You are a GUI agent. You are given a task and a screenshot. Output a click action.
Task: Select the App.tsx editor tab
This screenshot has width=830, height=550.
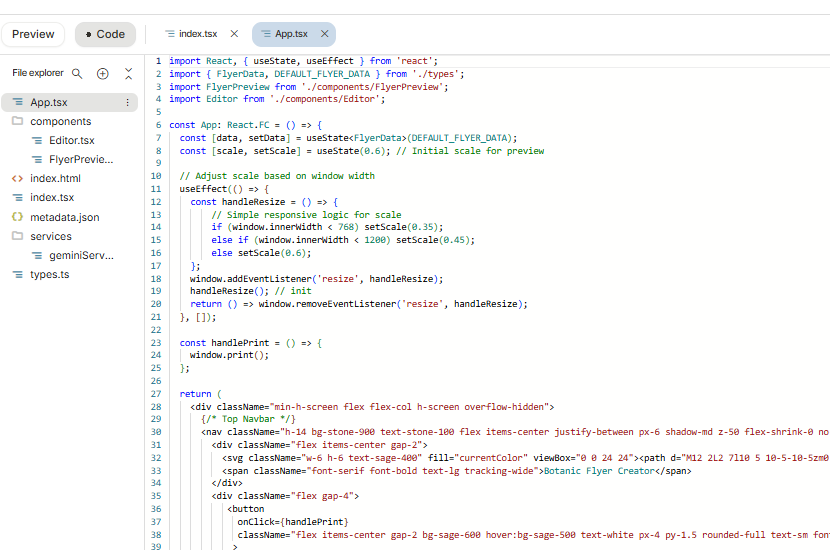(x=291, y=34)
